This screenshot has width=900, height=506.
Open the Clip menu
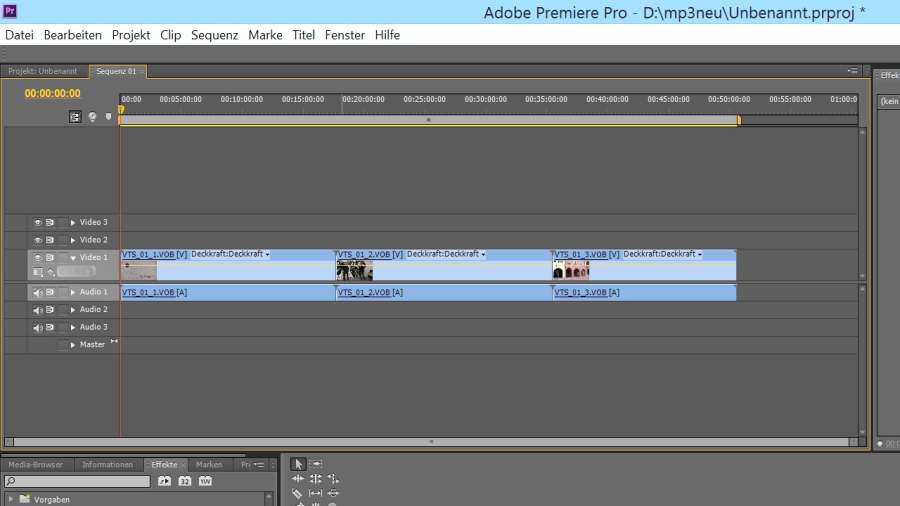(170, 35)
